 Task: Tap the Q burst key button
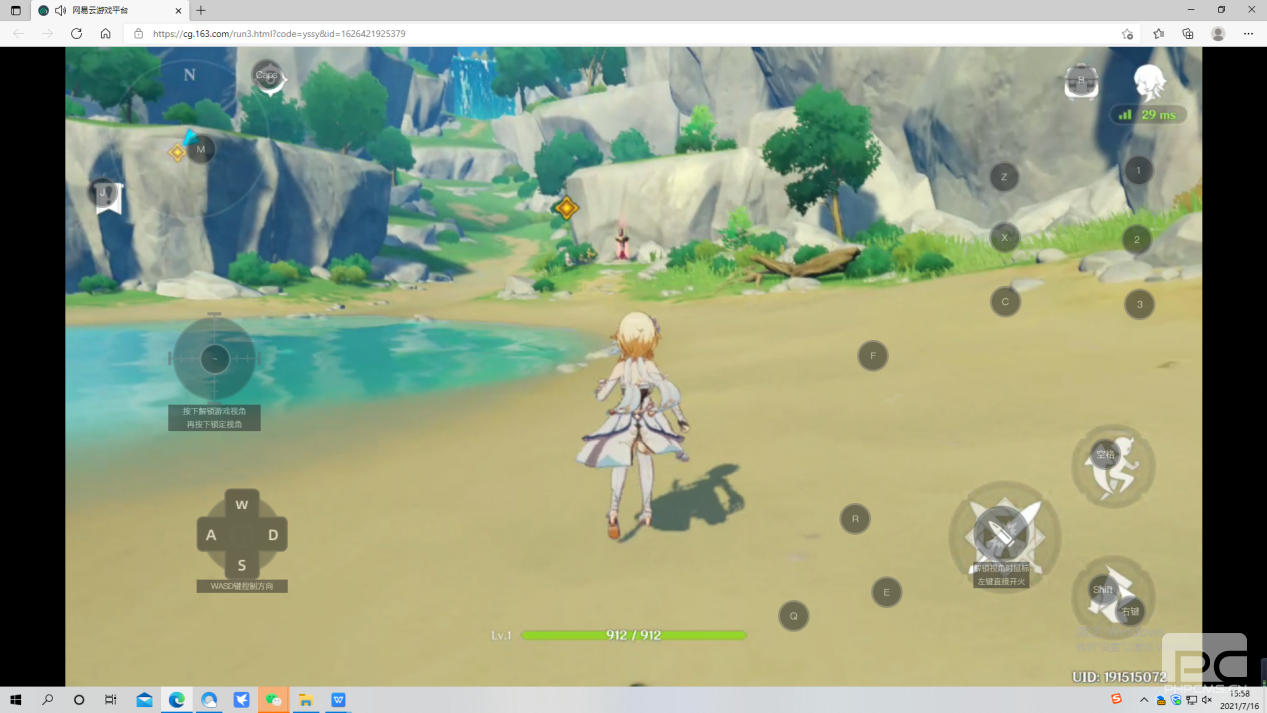(793, 616)
